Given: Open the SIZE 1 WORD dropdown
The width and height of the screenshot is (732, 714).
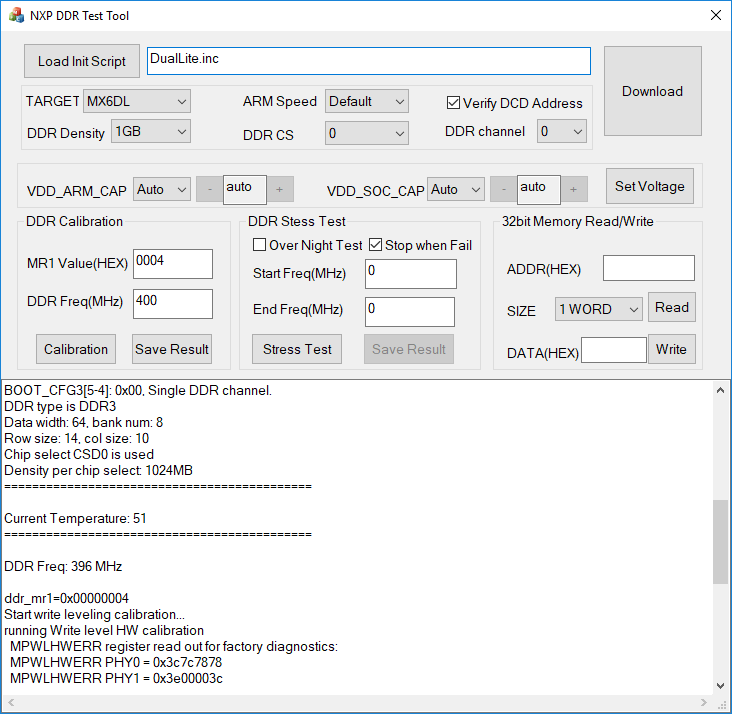Looking at the screenshot, I should coord(599,309).
